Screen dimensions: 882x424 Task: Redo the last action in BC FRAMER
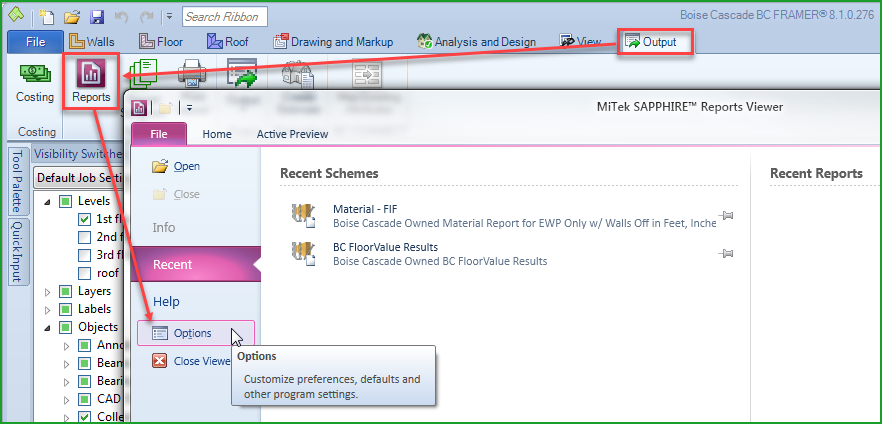[x=147, y=17]
